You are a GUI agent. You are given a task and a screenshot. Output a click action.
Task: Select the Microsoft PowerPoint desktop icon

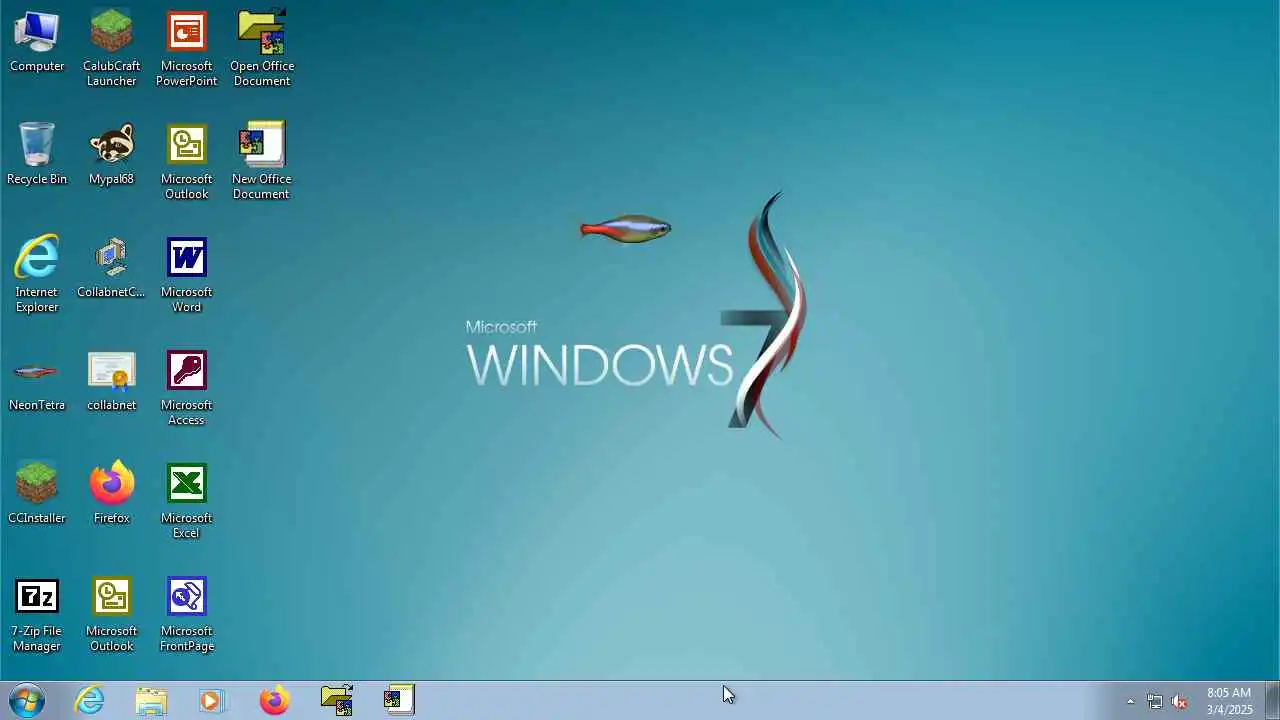point(186,48)
